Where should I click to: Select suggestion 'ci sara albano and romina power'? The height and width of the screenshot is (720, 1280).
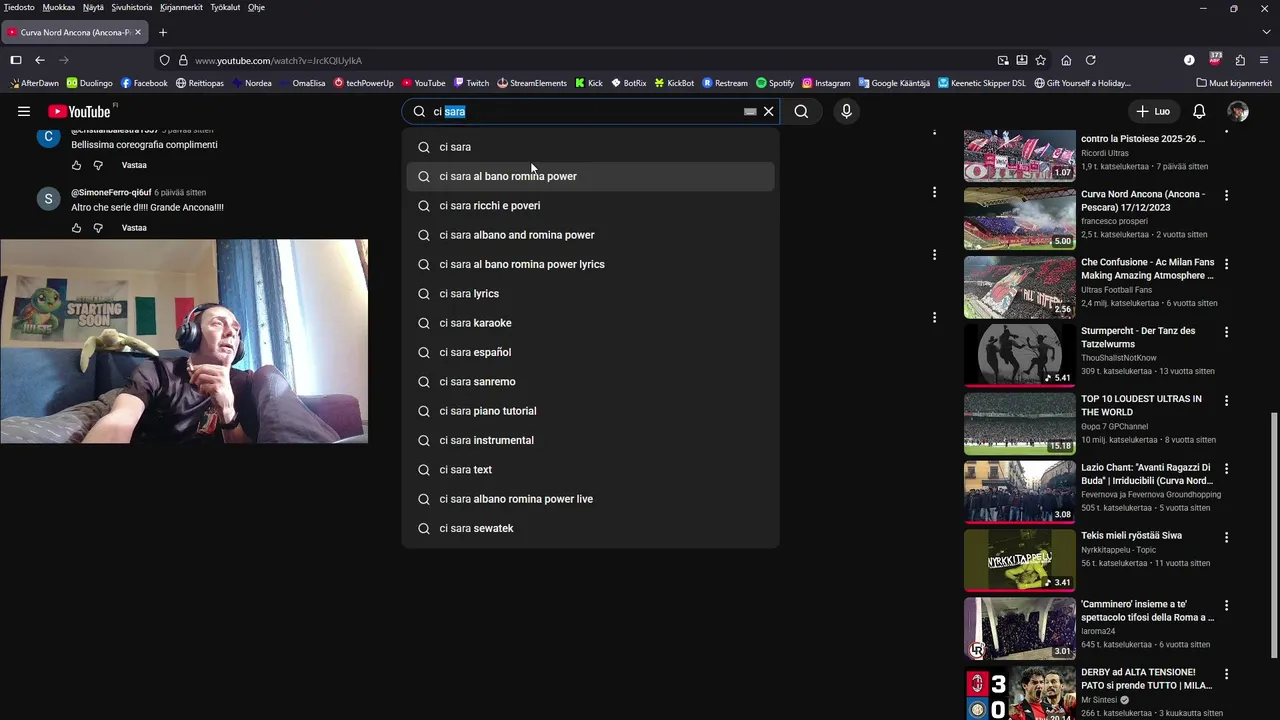click(x=590, y=235)
